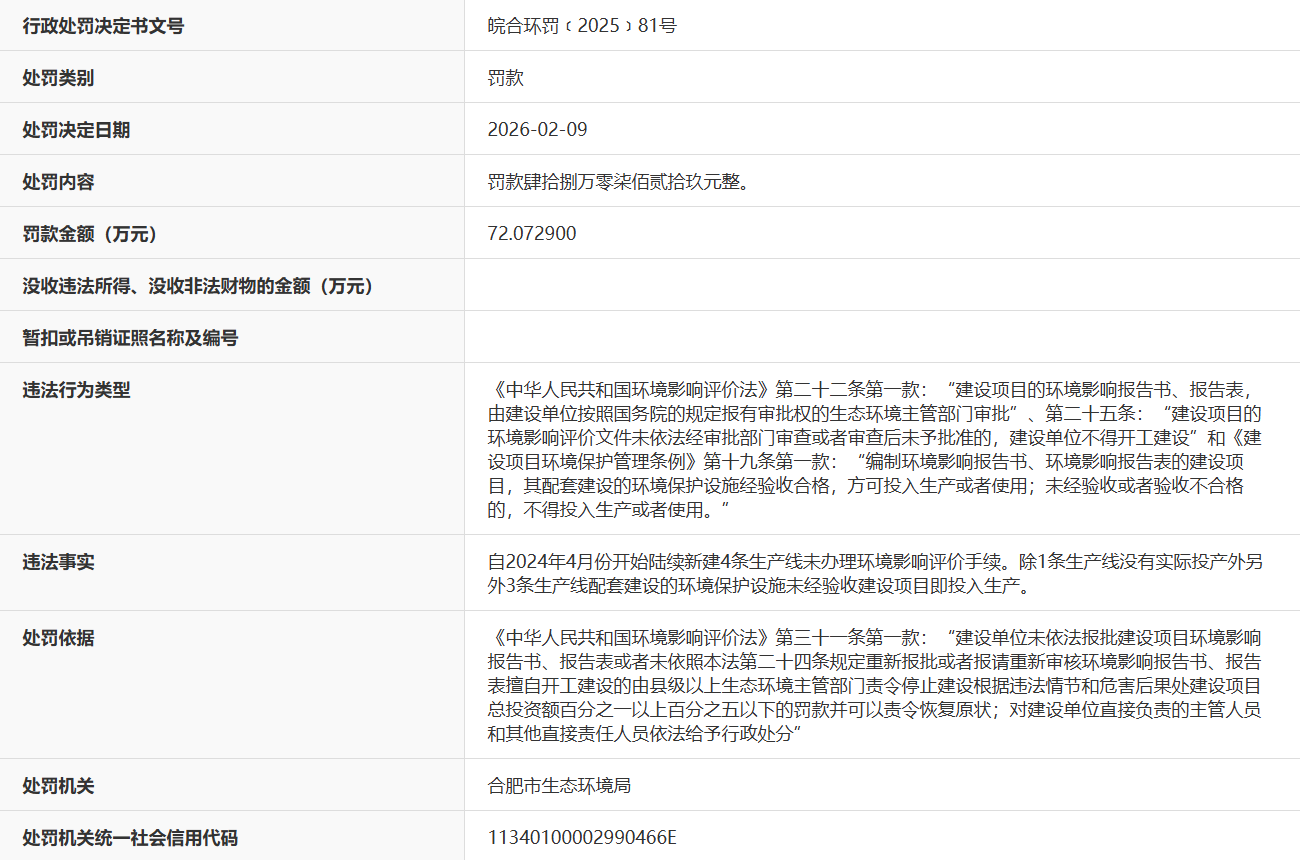The image size is (1300, 860).
Task: Click the 行政处罚决定书文号 row label
Action: (x=103, y=26)
